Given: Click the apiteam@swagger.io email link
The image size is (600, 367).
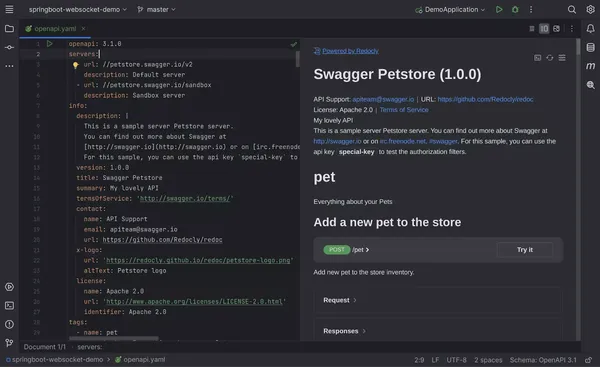Looking at the screenshot, I should coord(383,99).
